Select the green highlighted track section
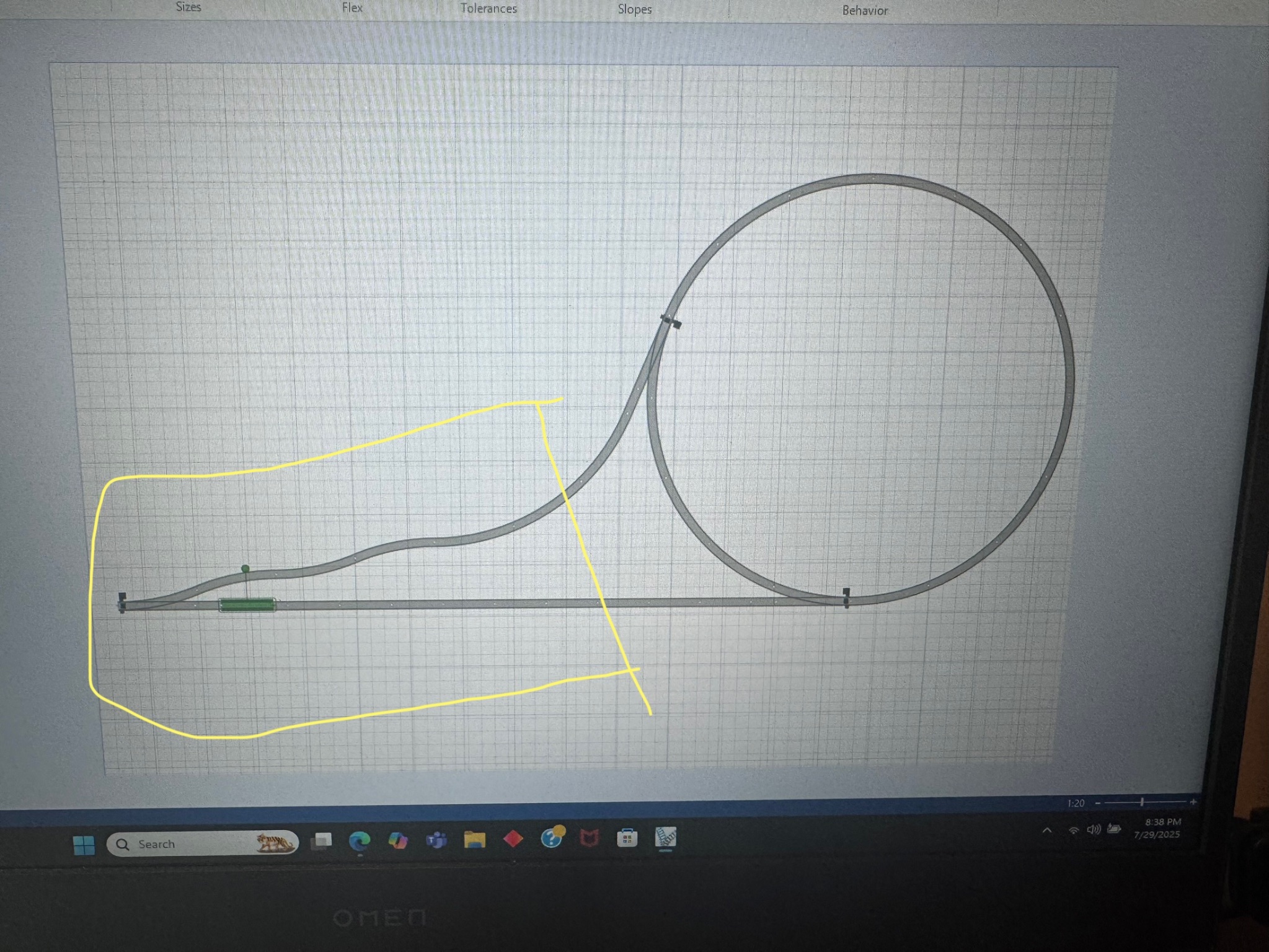Screen dimensions: 1269x952 click(x=247, y=605)
